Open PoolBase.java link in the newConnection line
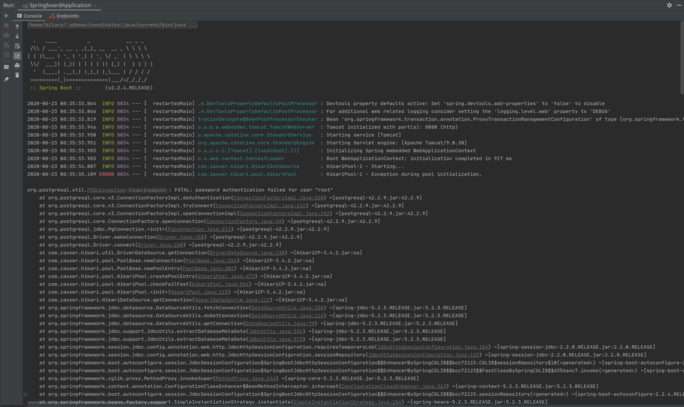This screenshot has height=407, width=684. pyautogui.click(x=211, y=261)
